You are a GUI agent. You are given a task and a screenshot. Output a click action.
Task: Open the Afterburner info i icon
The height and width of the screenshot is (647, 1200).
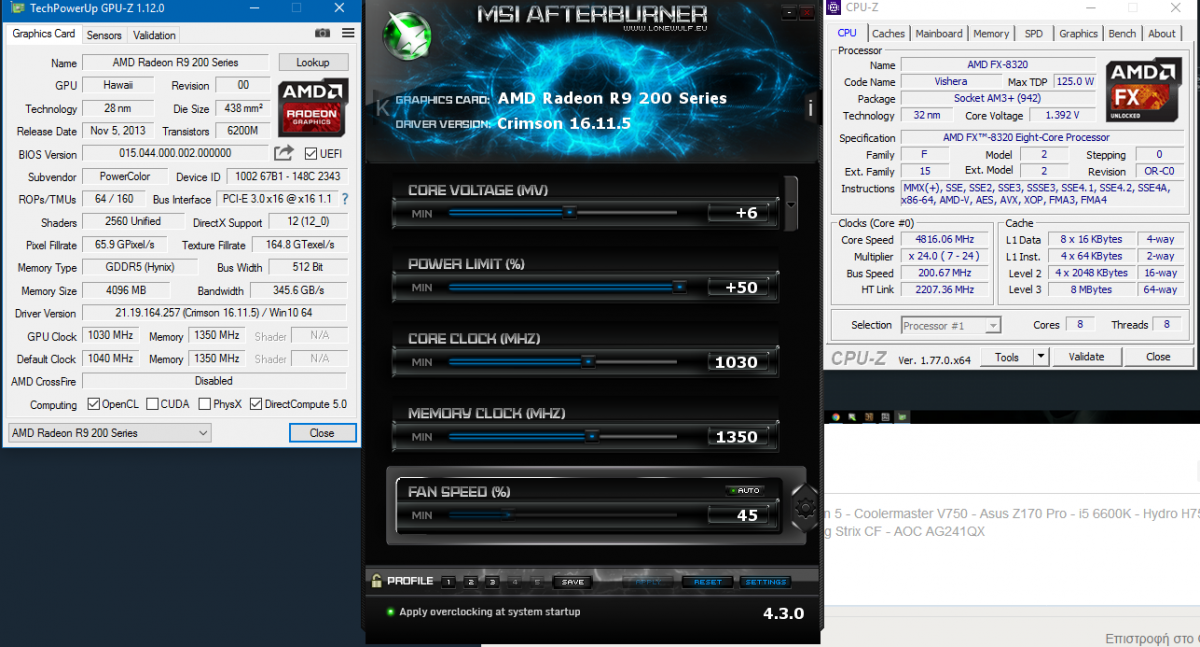(810, 106)
